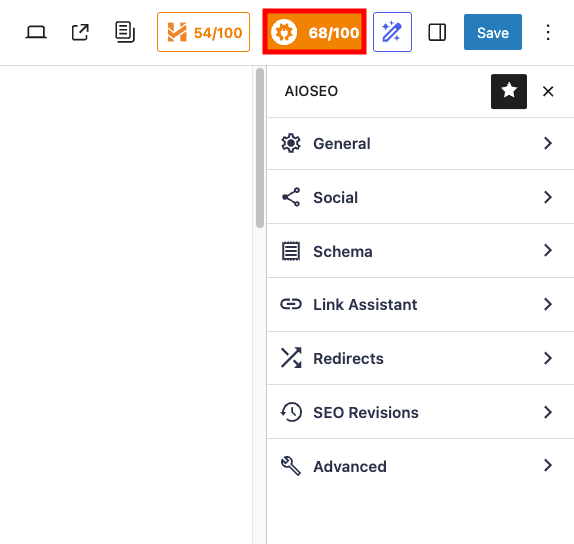Click the Social share icon

coord(291,197)
